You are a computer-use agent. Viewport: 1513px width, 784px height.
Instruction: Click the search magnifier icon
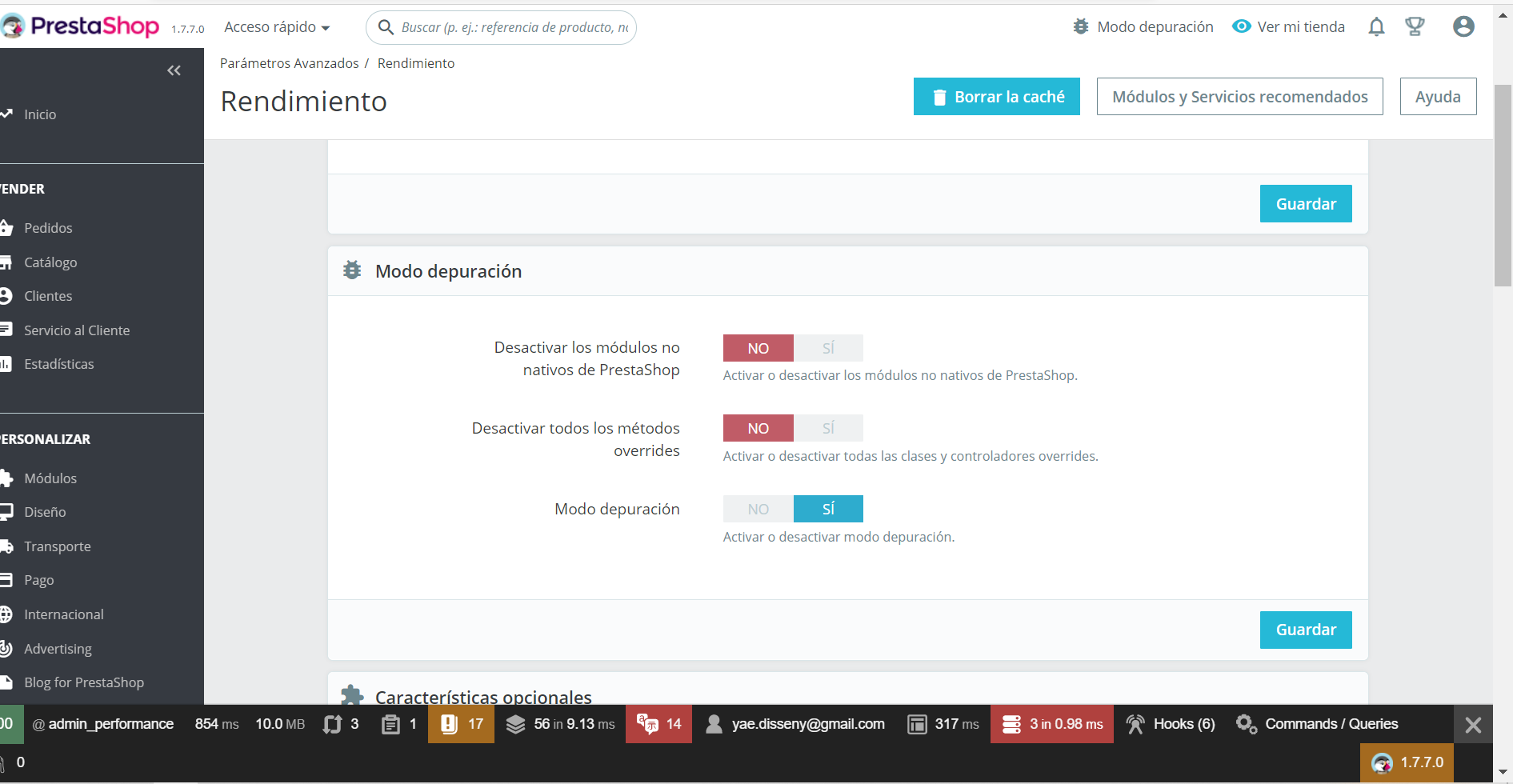386,27
